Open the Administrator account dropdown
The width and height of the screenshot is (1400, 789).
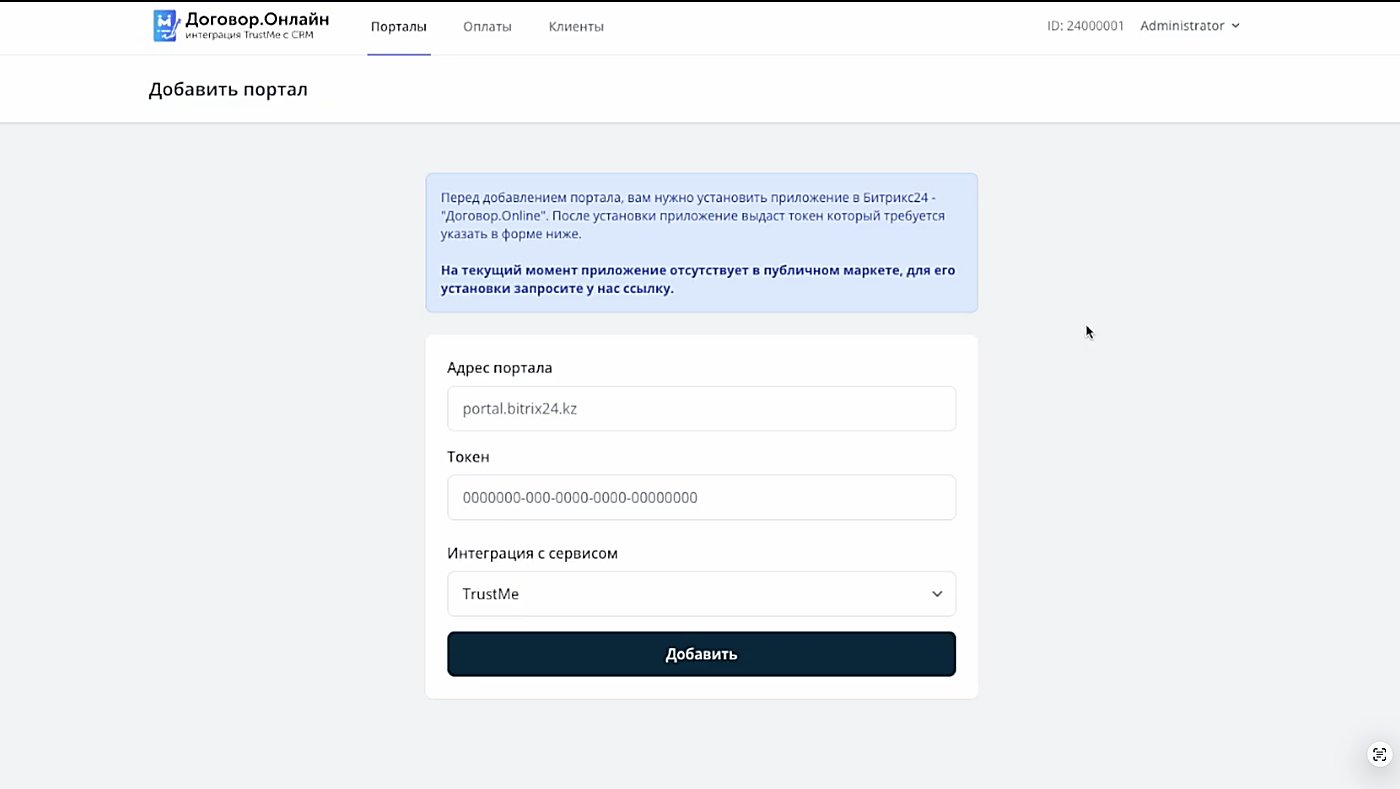pyautogui.click(x=1190, y=26)
